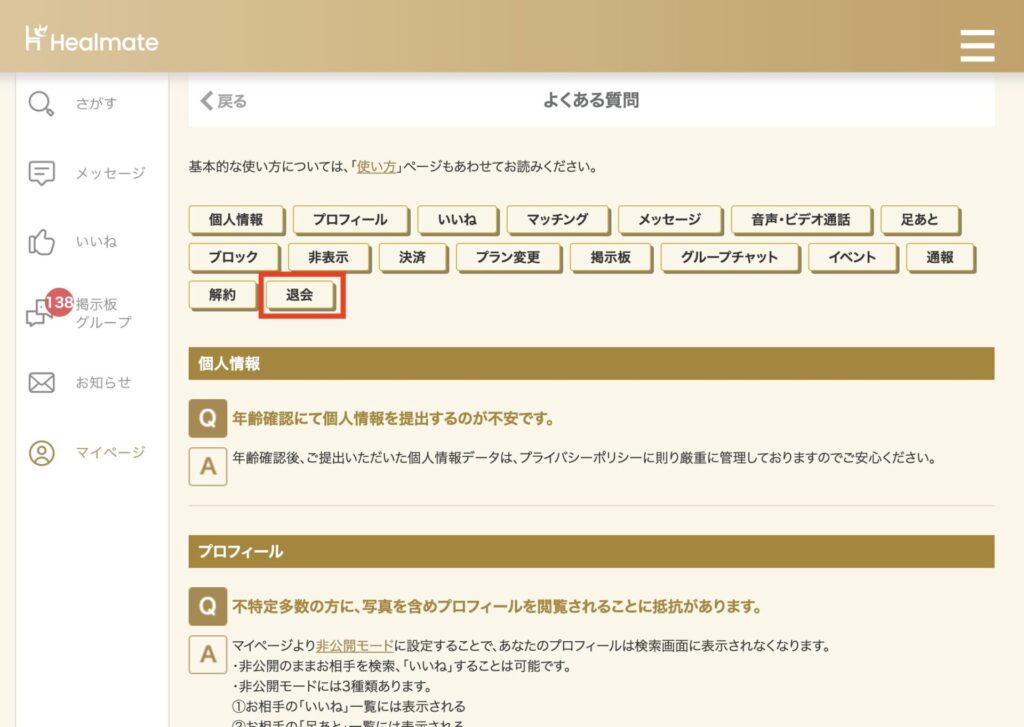Select the 個人情報 category button

pyautogui.click(x=236, y=220)
